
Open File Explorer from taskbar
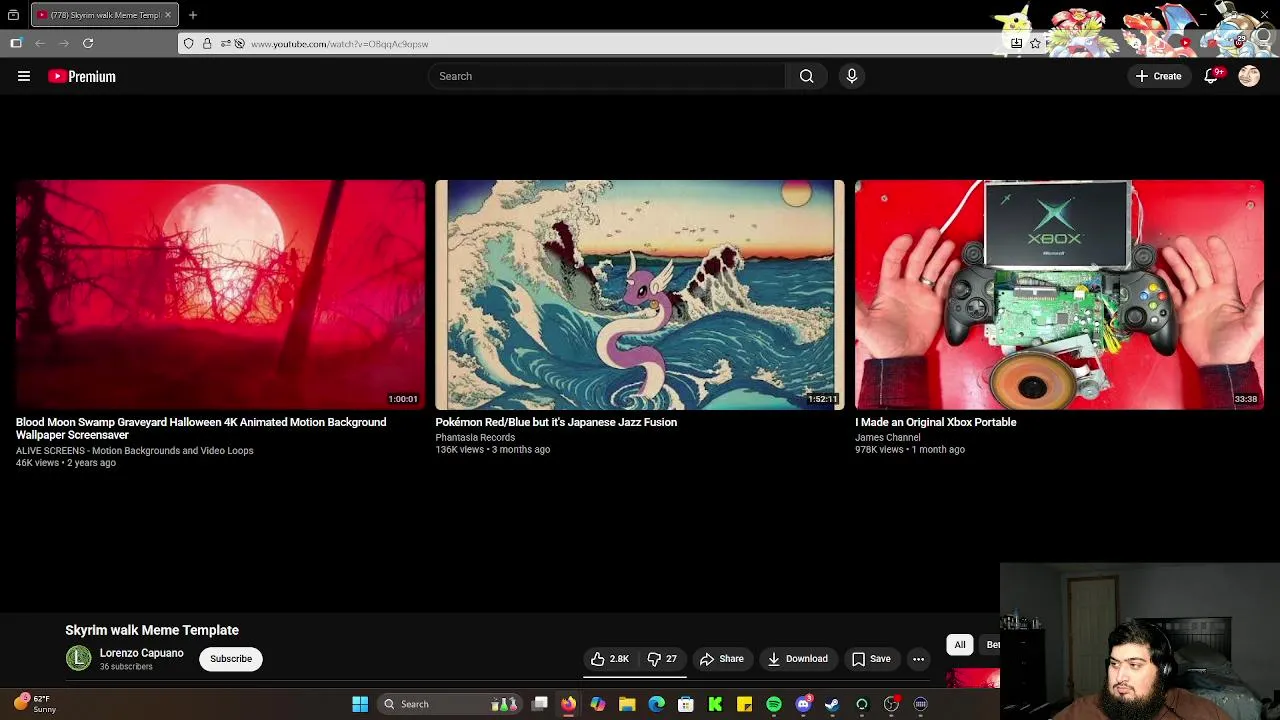(x=627, y=704)
